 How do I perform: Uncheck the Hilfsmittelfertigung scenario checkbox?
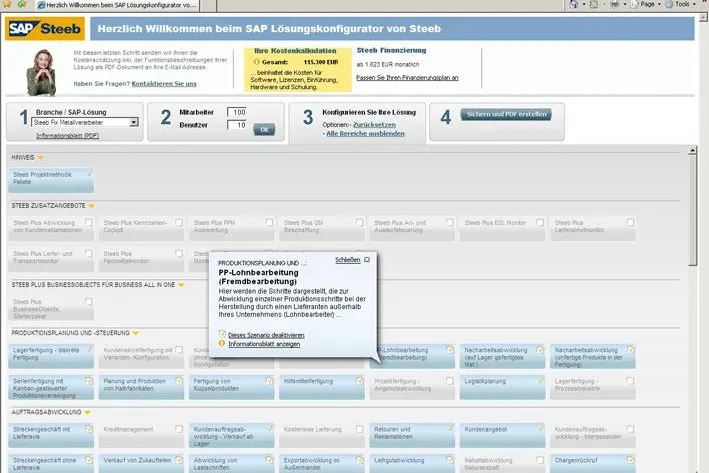coord(359,381)
